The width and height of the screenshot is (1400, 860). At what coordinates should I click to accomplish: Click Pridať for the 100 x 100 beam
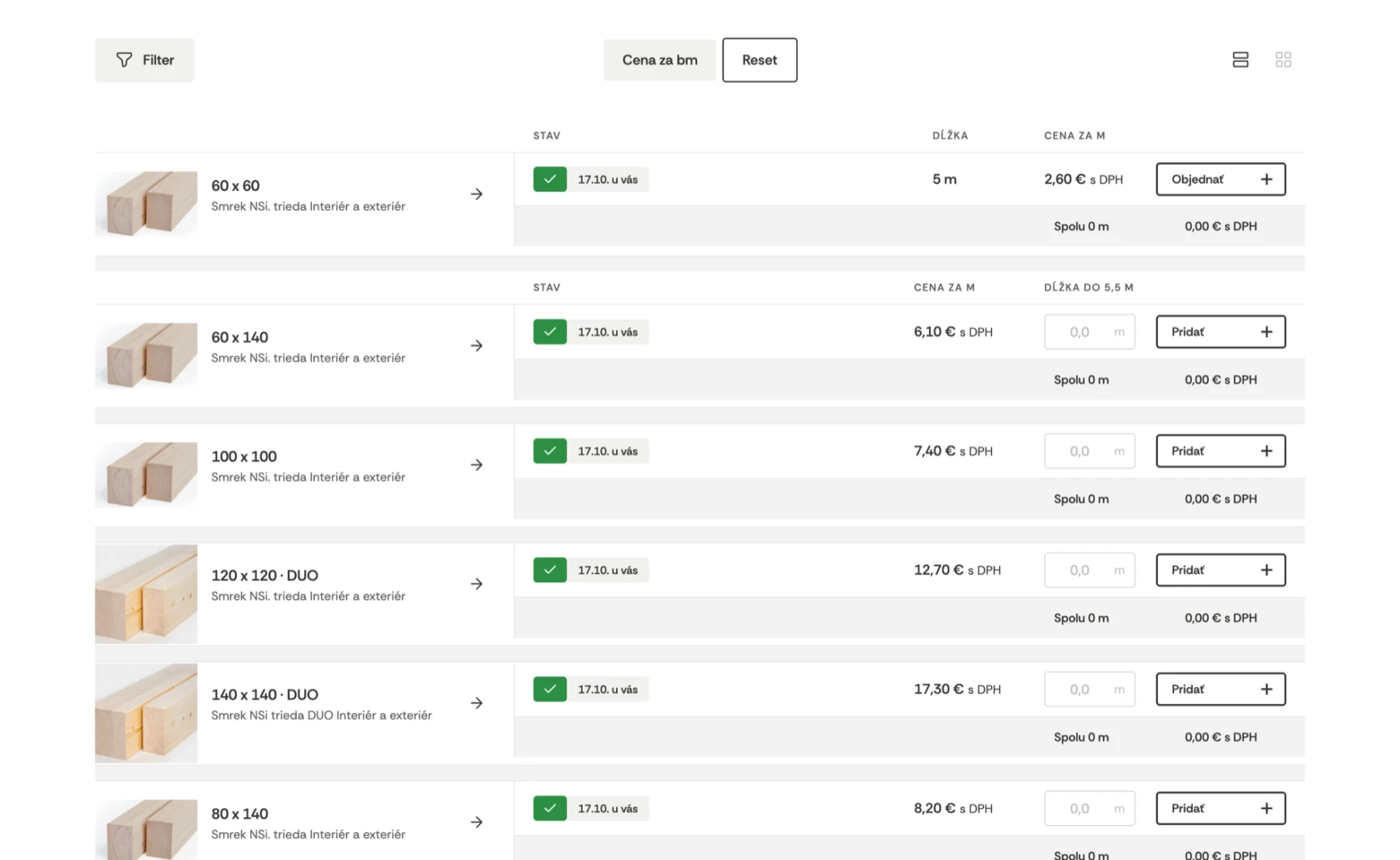coord(1220,451)
